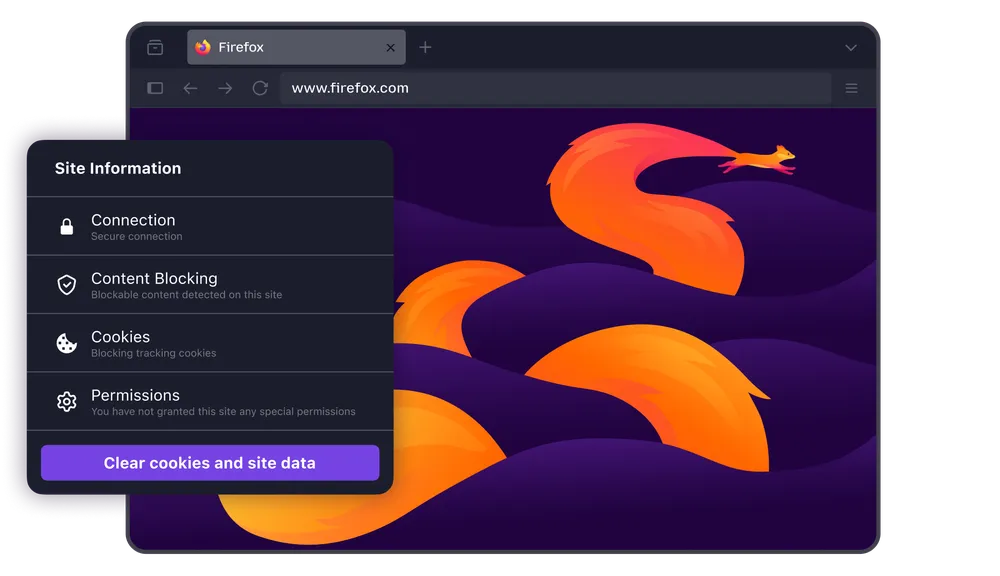This screenshot has height=576, width=1000.
Task: Click the Firefox logo favicon in tab
Action: [203, 47]
